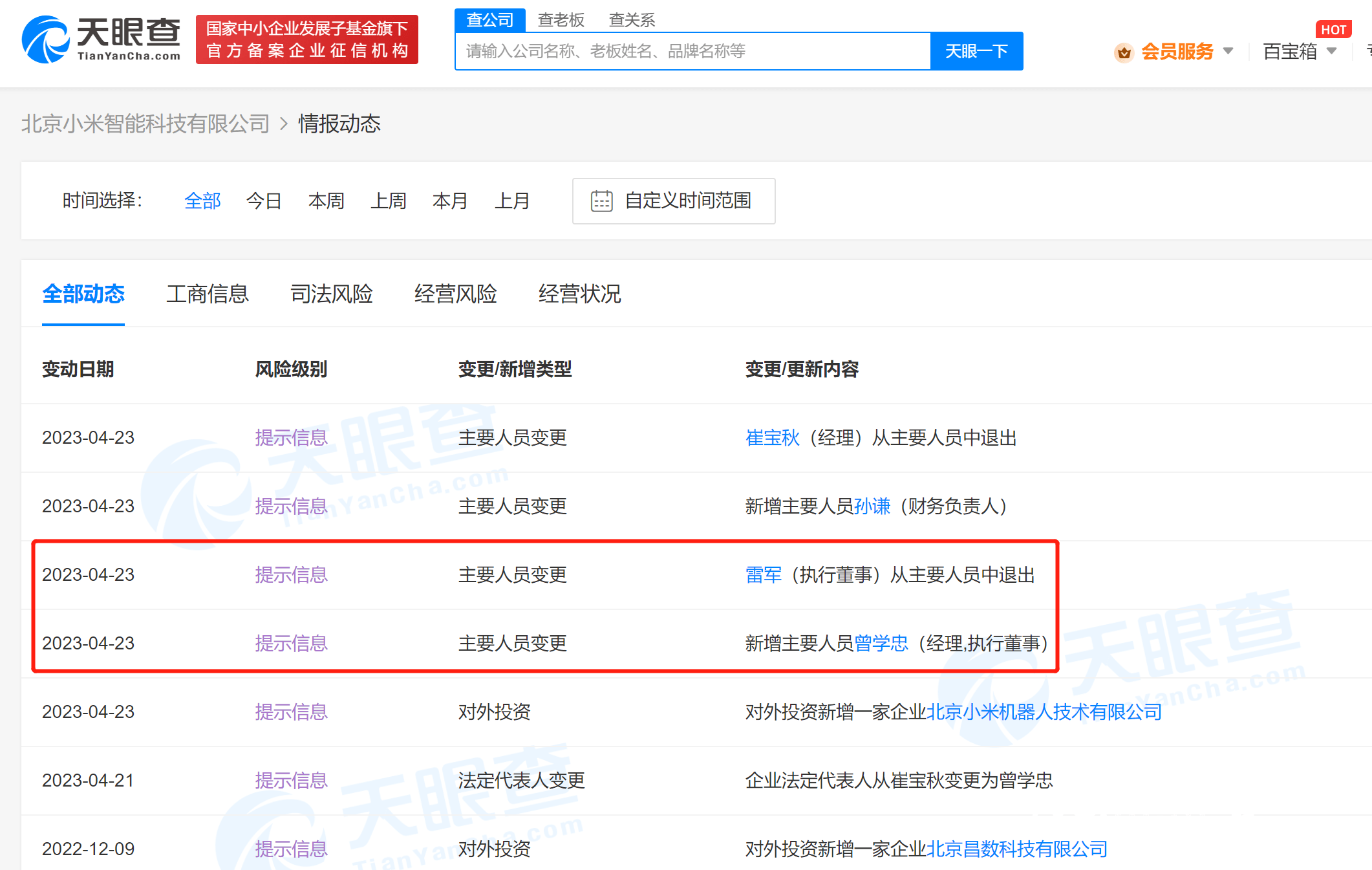
Task: Open the 曾学忠 person link
Action: click(881, 644)
